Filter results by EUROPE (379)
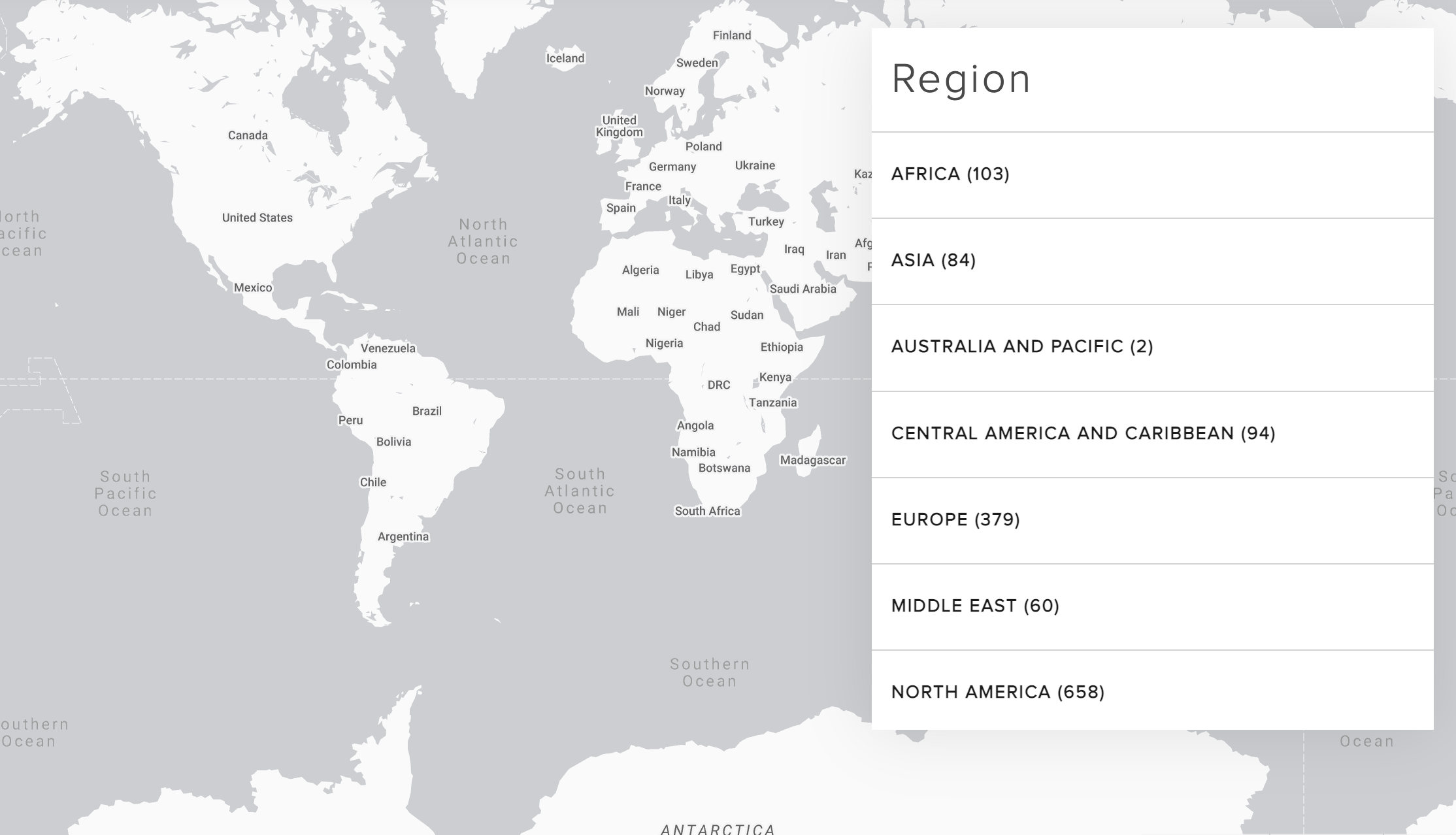This screenshot has width=1456, height=835. 955,519
